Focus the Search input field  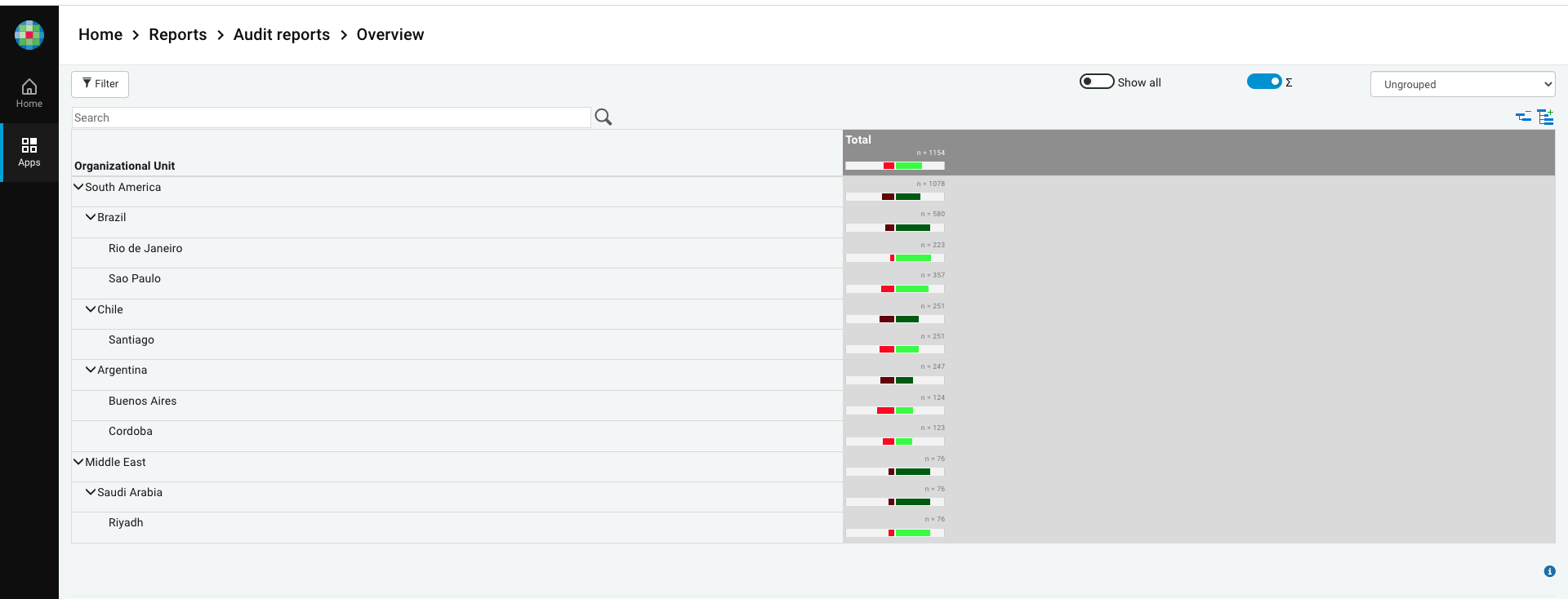(x=331, y=118)
